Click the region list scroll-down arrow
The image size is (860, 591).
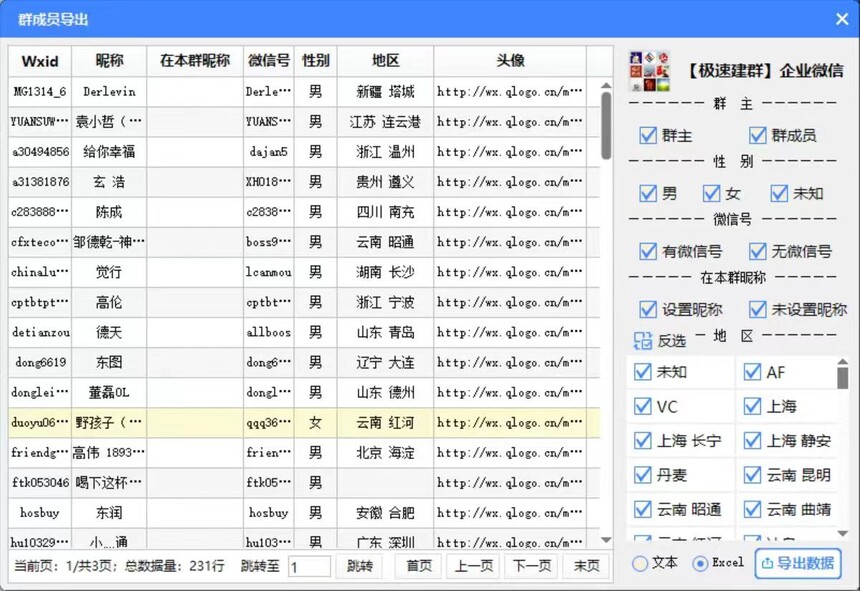coord(843,533)
